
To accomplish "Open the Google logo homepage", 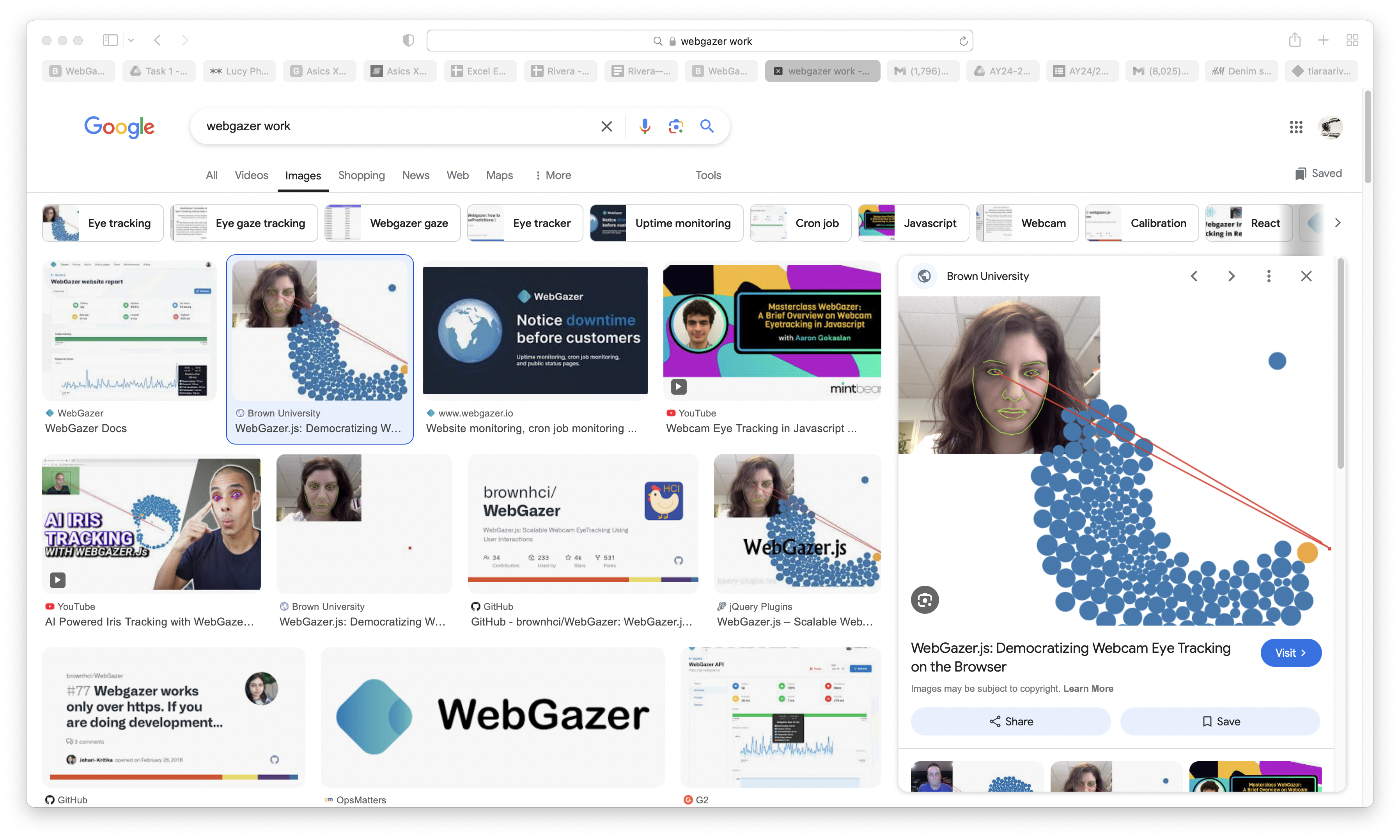I will point(119,127).
